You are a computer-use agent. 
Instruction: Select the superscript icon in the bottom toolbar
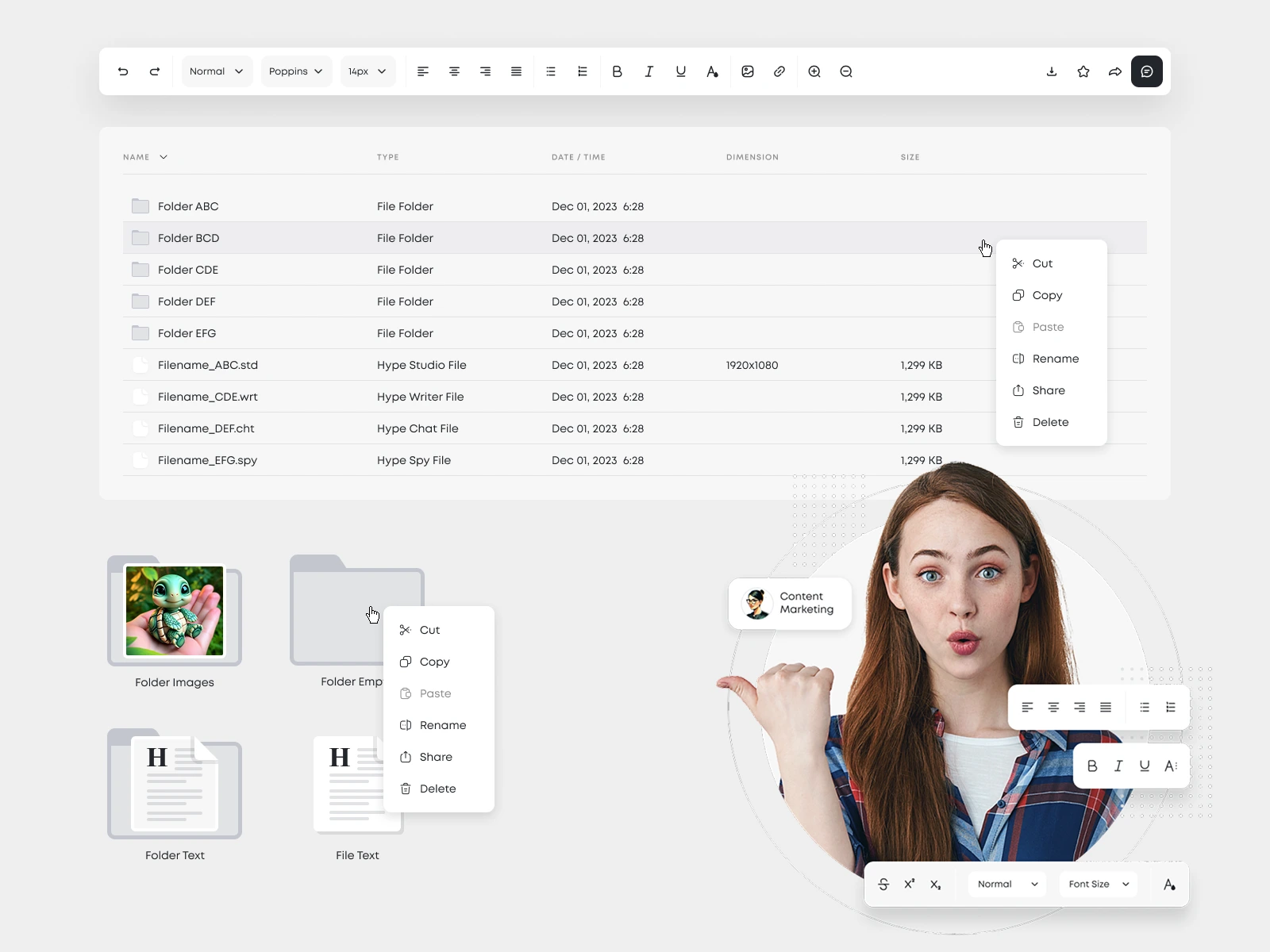(910, 884)
